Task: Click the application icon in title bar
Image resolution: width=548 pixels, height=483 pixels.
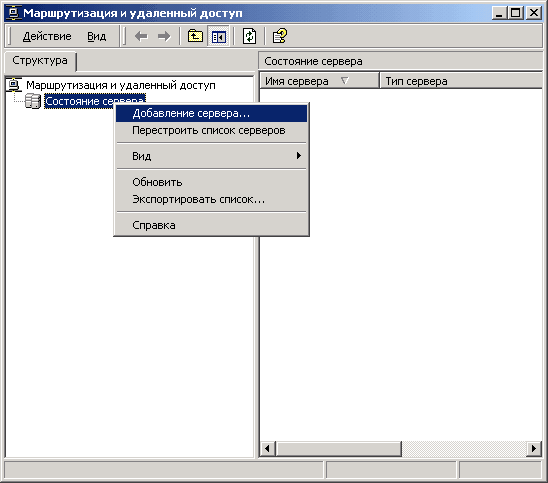Action: click(13, 13)
